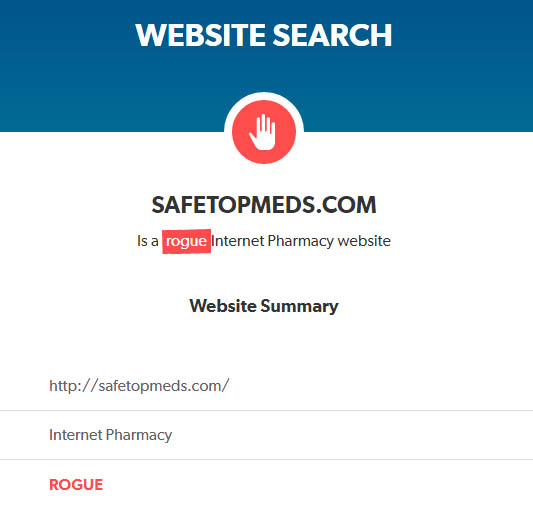Click 'Pharmacy' in the rogue verdict sentence
The width and height of the screenshot is (533, 506).
point(300,242)
